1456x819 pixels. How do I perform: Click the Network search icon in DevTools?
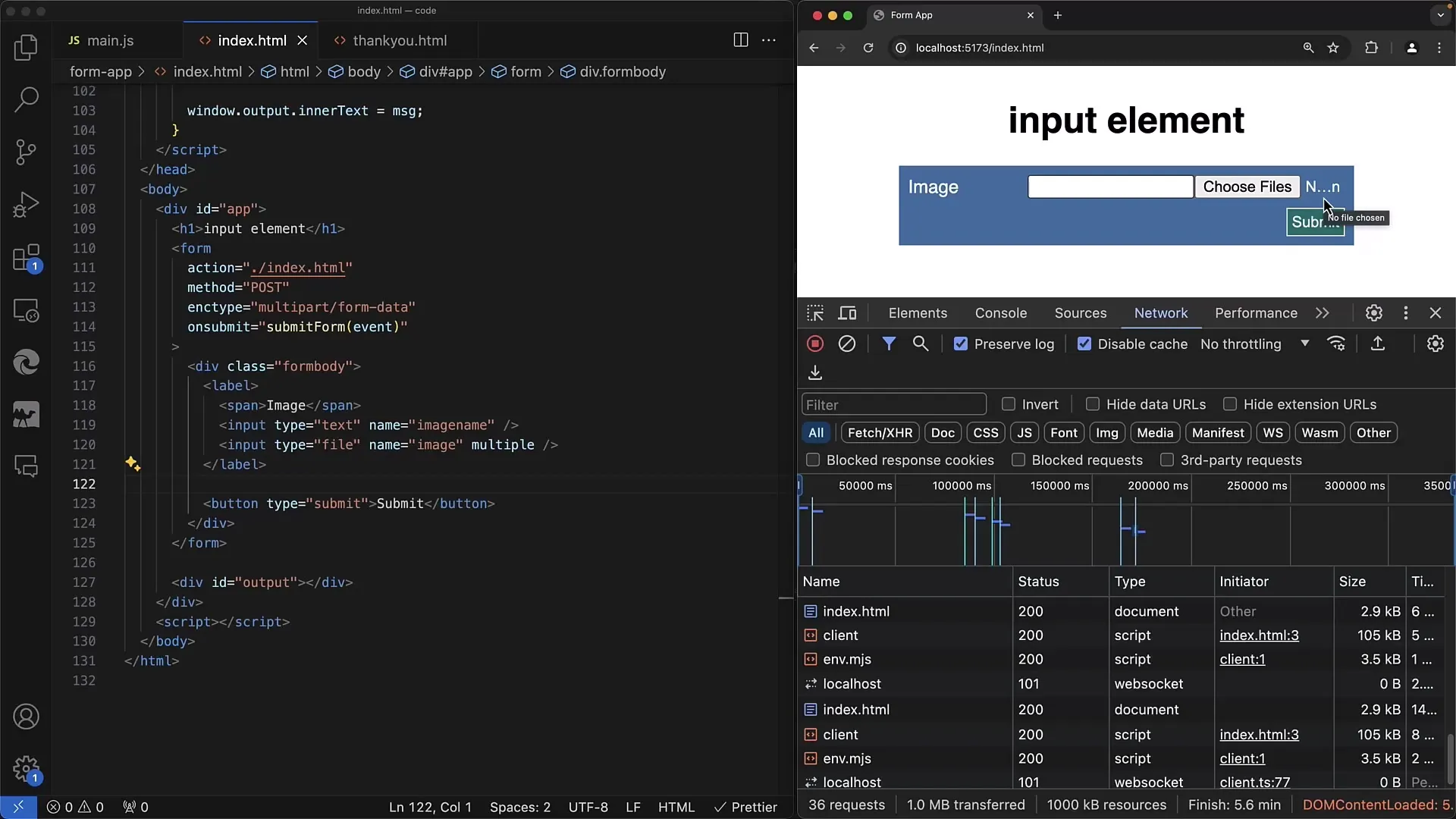click(x=921, y=344)
